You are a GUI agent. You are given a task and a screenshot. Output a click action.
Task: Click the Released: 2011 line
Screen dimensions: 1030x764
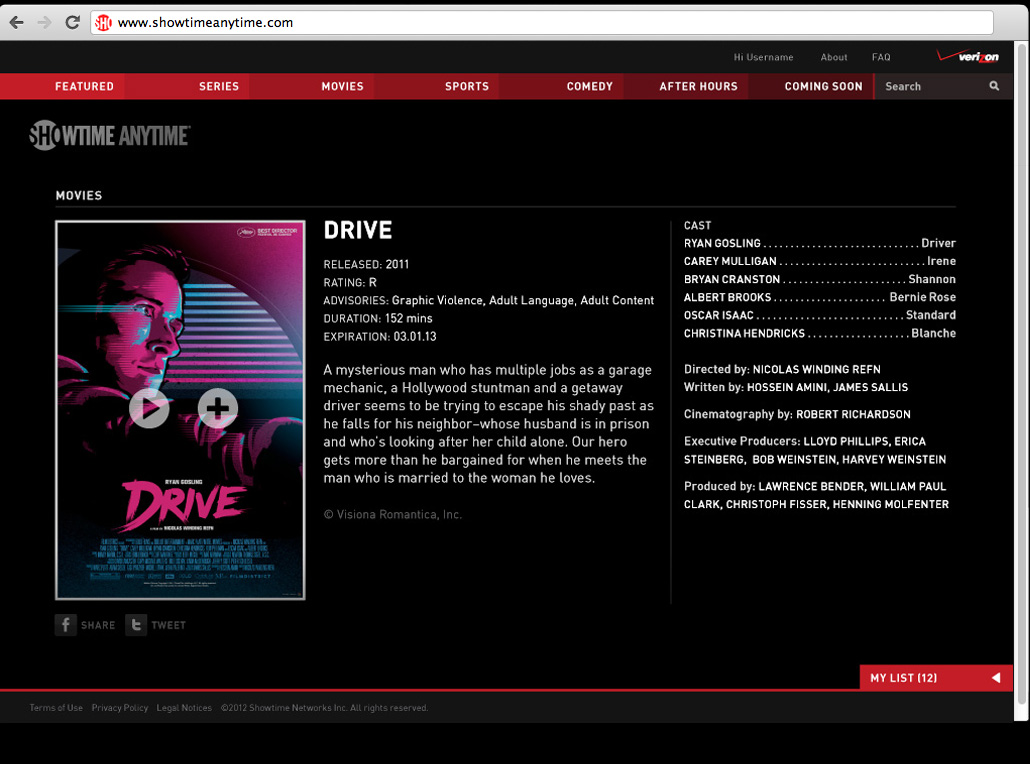click(366, 264)
